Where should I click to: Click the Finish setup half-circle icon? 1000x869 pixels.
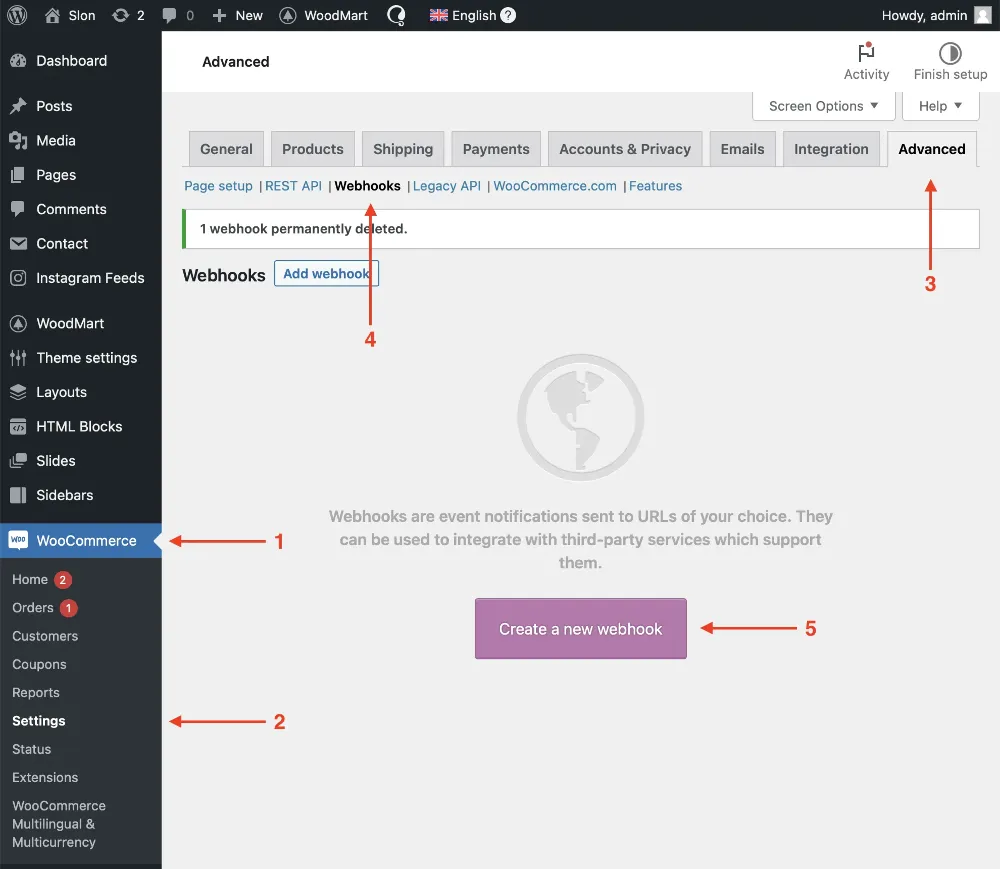click(x=950, y=53)
